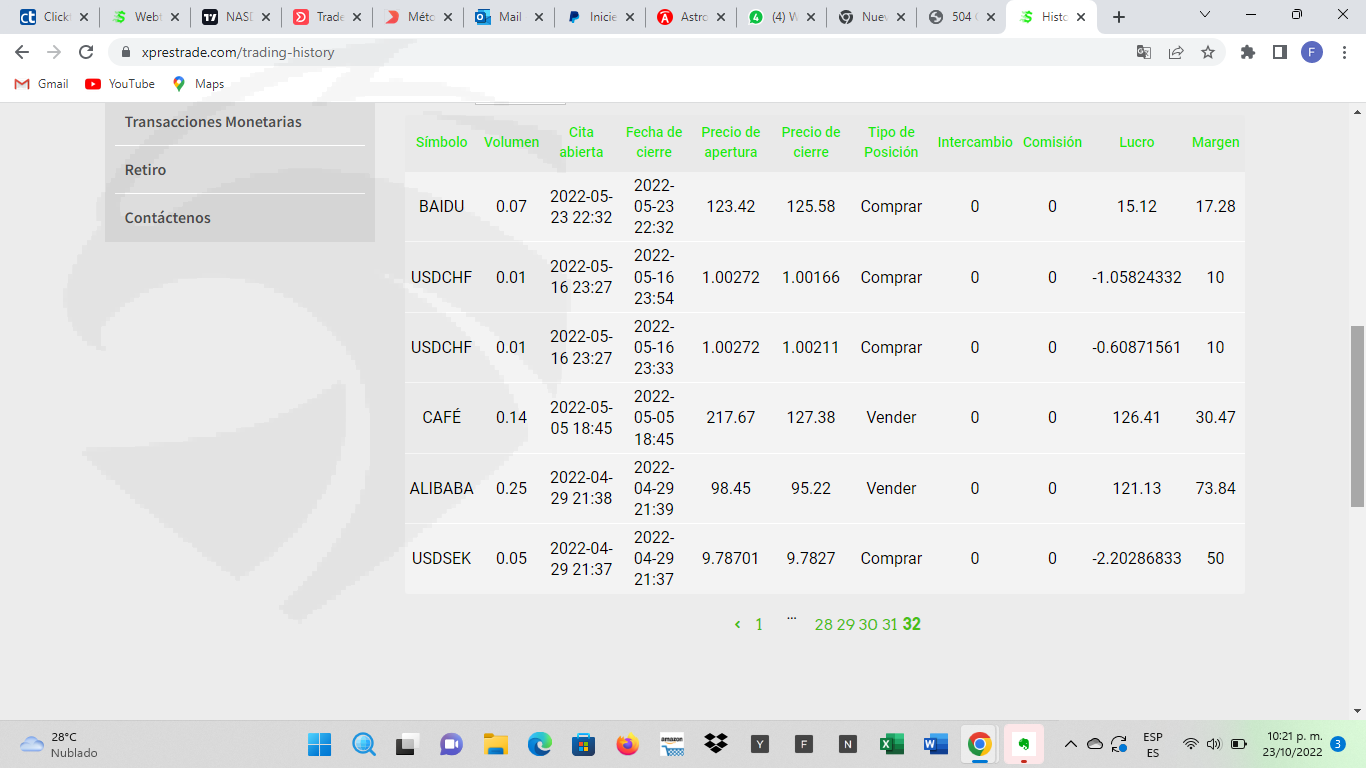Open Windows Search from the taskbar
This screenshot has height=768, width=1366.
(x=364, y=744)
